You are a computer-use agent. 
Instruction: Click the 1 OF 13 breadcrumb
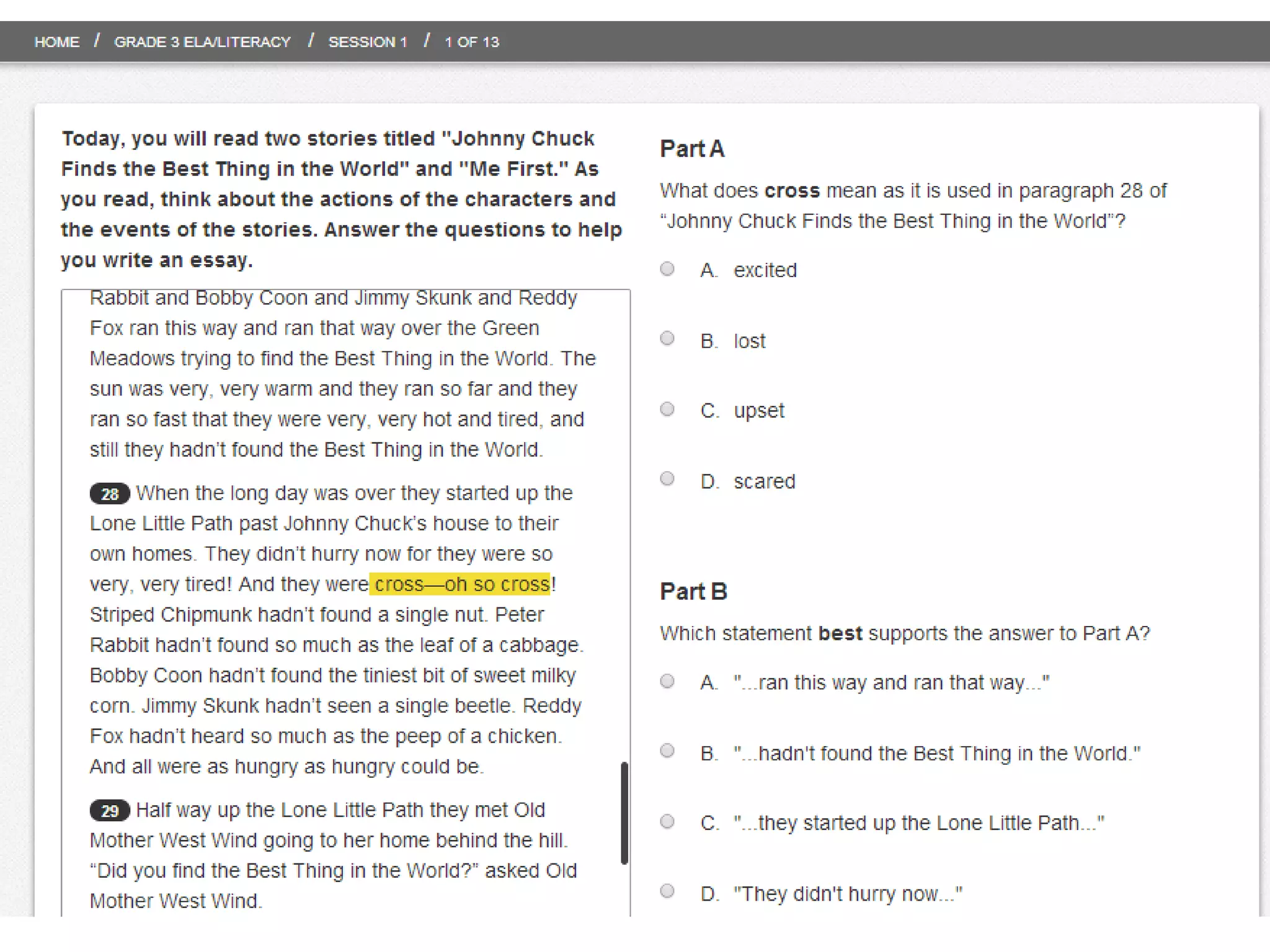point(471,42)
